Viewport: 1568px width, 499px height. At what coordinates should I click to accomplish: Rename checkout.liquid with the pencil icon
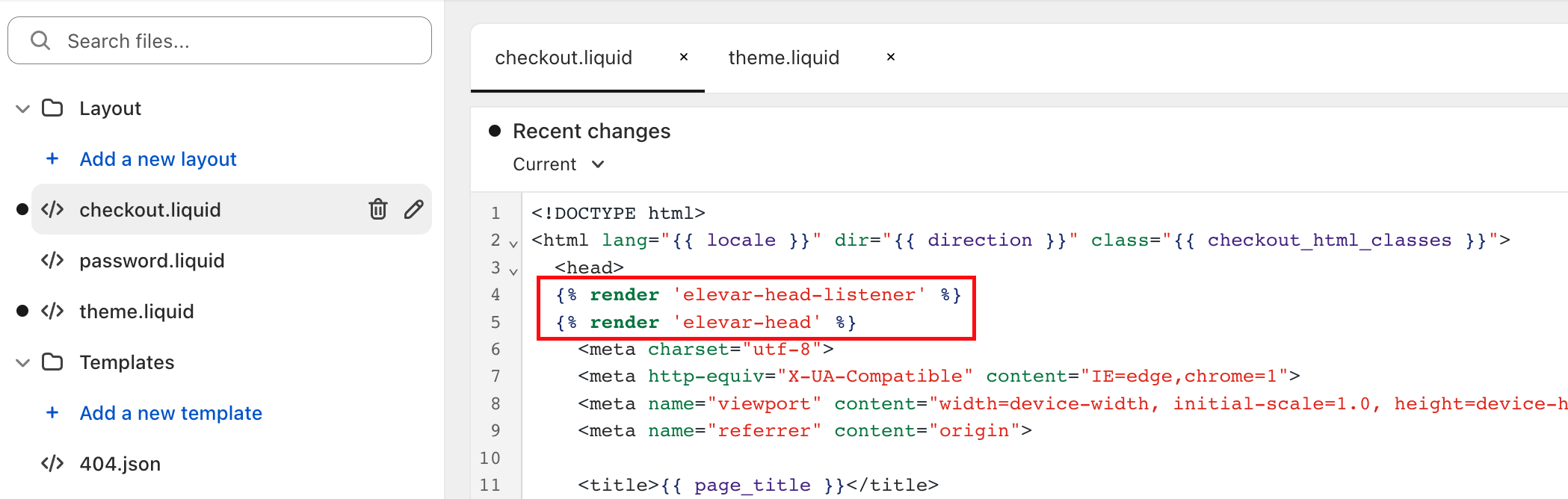pos(414,209)
